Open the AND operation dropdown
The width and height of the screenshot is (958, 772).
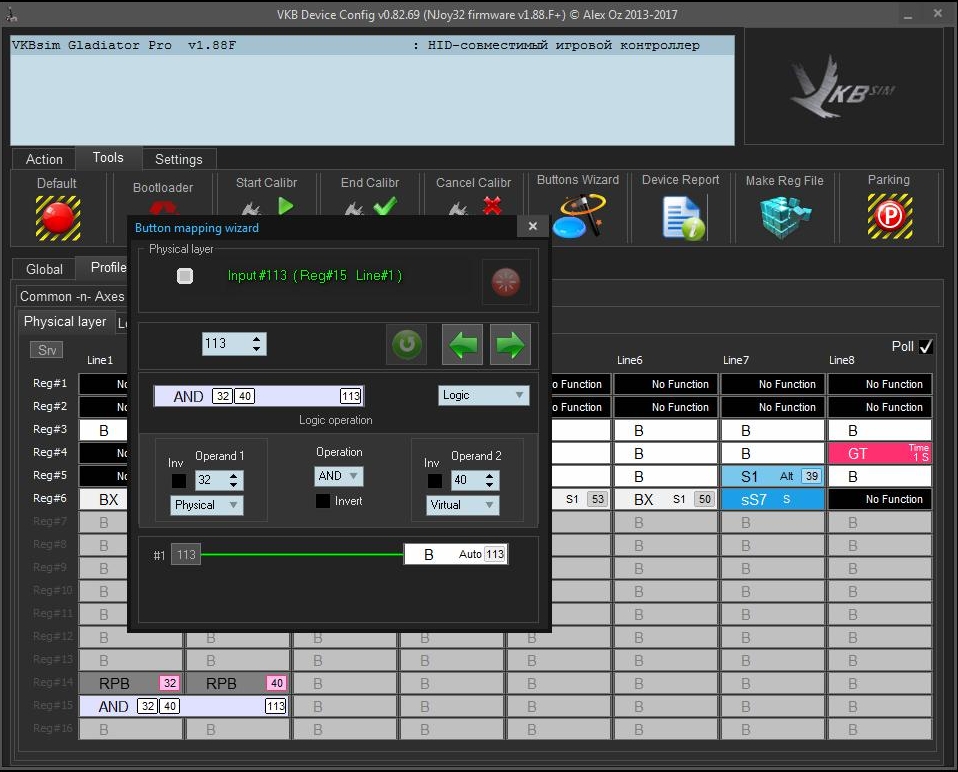(x=338, y=476)
